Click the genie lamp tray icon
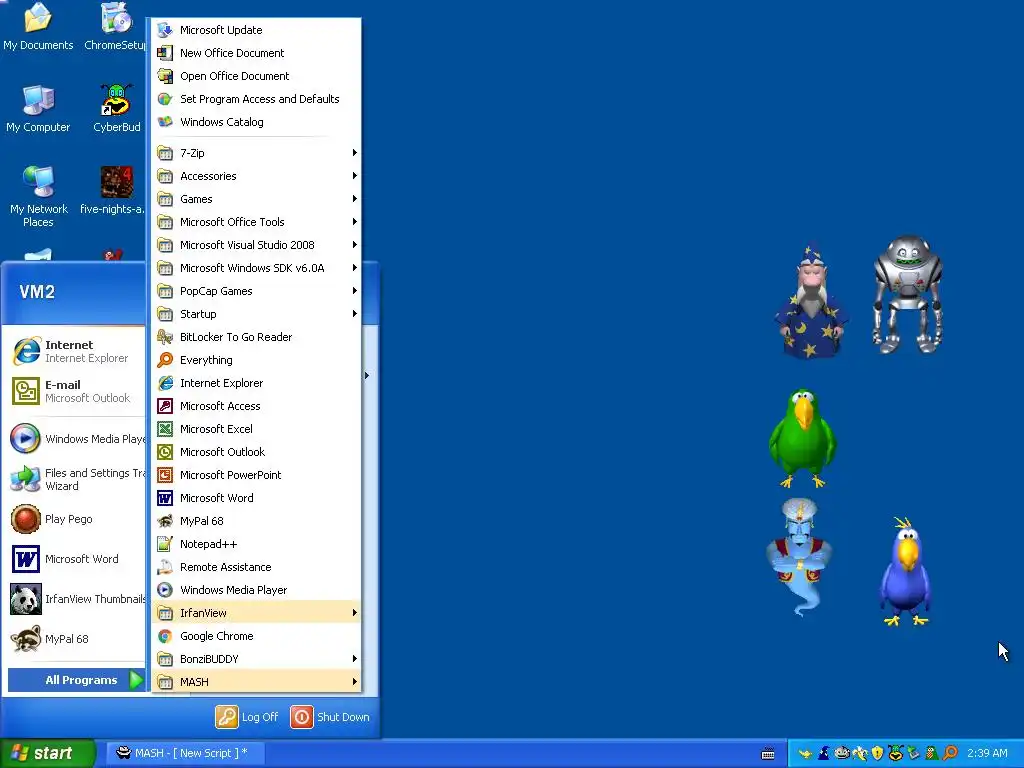 tap(805, 754)
